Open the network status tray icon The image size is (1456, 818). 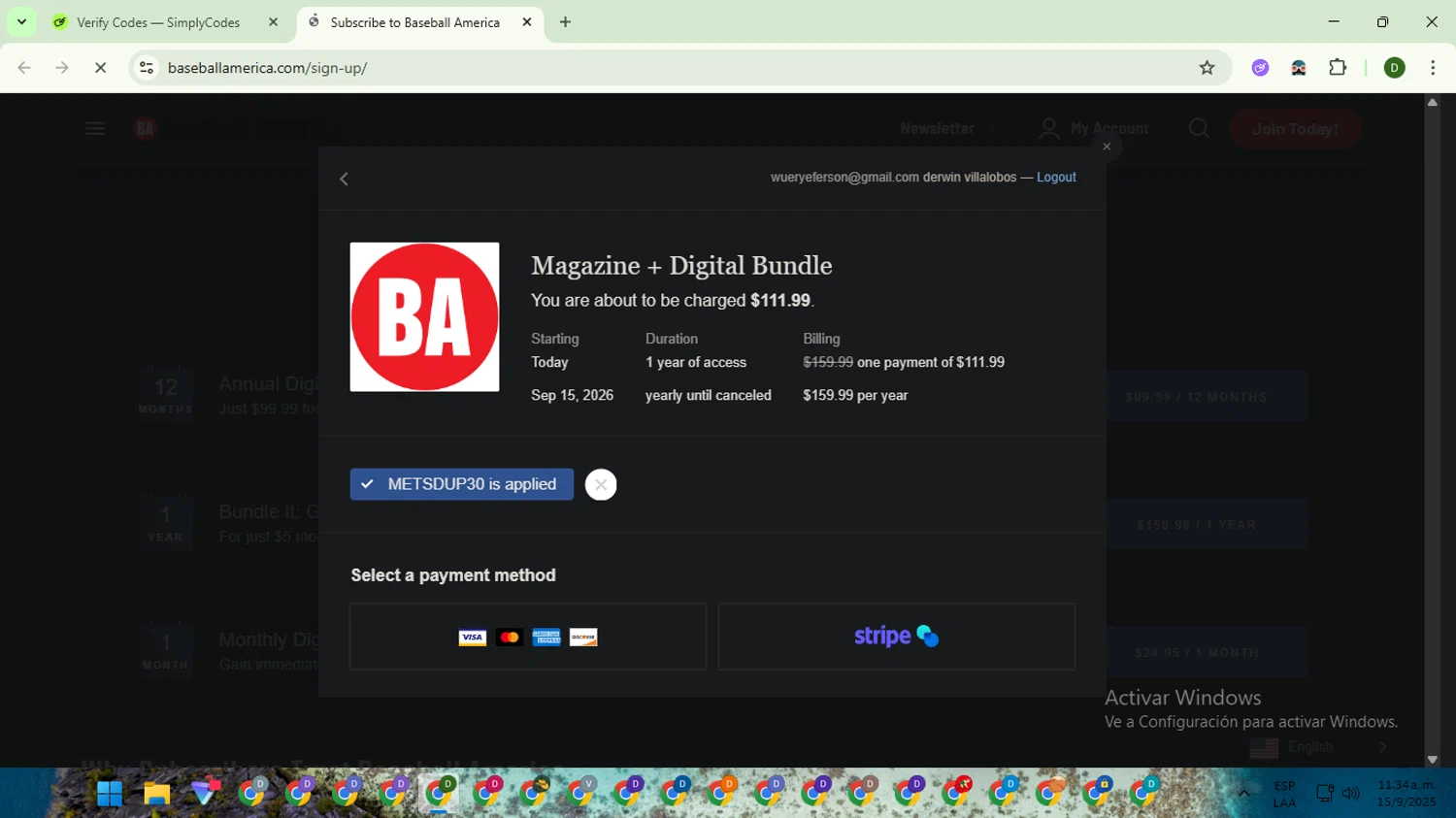tap(1325, 794)
